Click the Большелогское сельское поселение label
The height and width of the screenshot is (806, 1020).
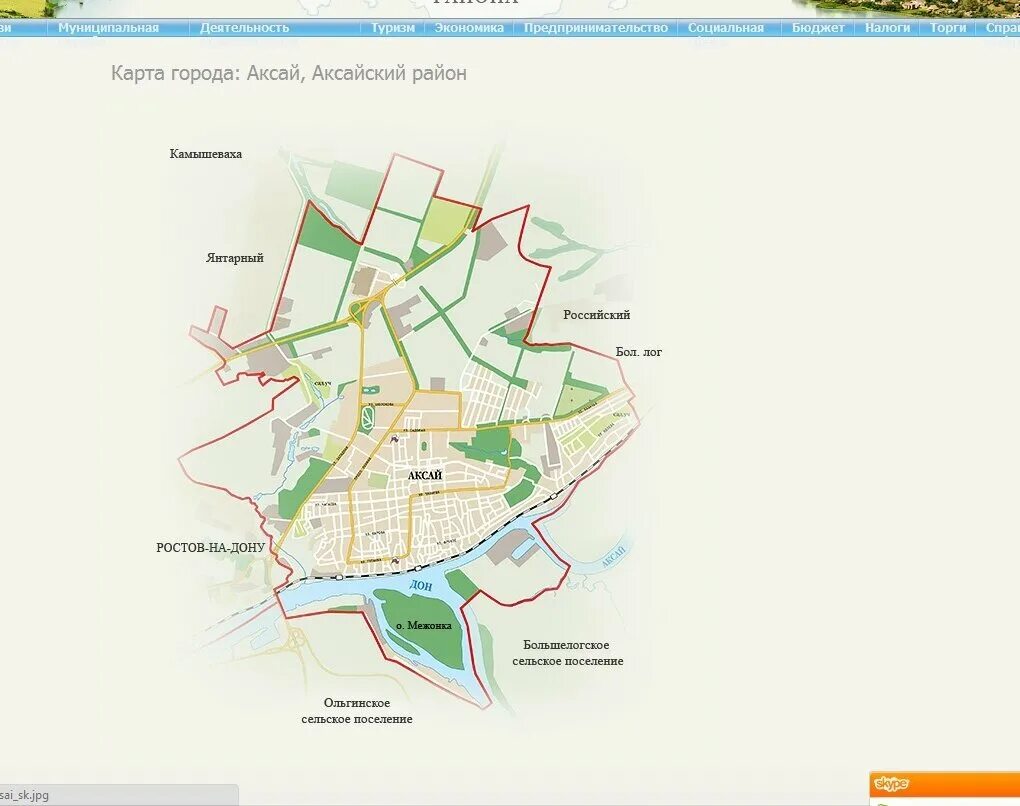click(567, 653)
